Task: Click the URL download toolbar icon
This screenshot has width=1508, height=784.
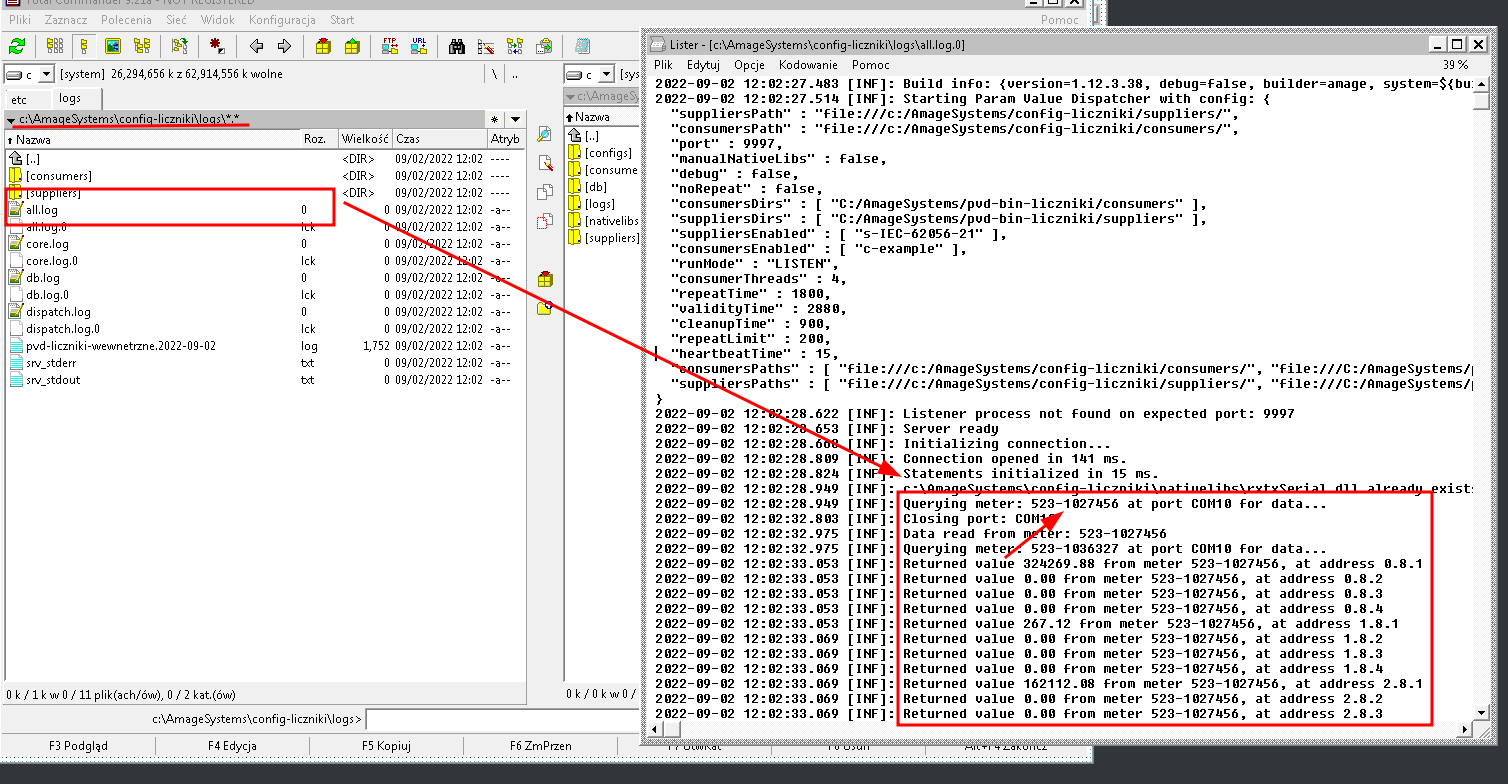Action: [419, 46]
